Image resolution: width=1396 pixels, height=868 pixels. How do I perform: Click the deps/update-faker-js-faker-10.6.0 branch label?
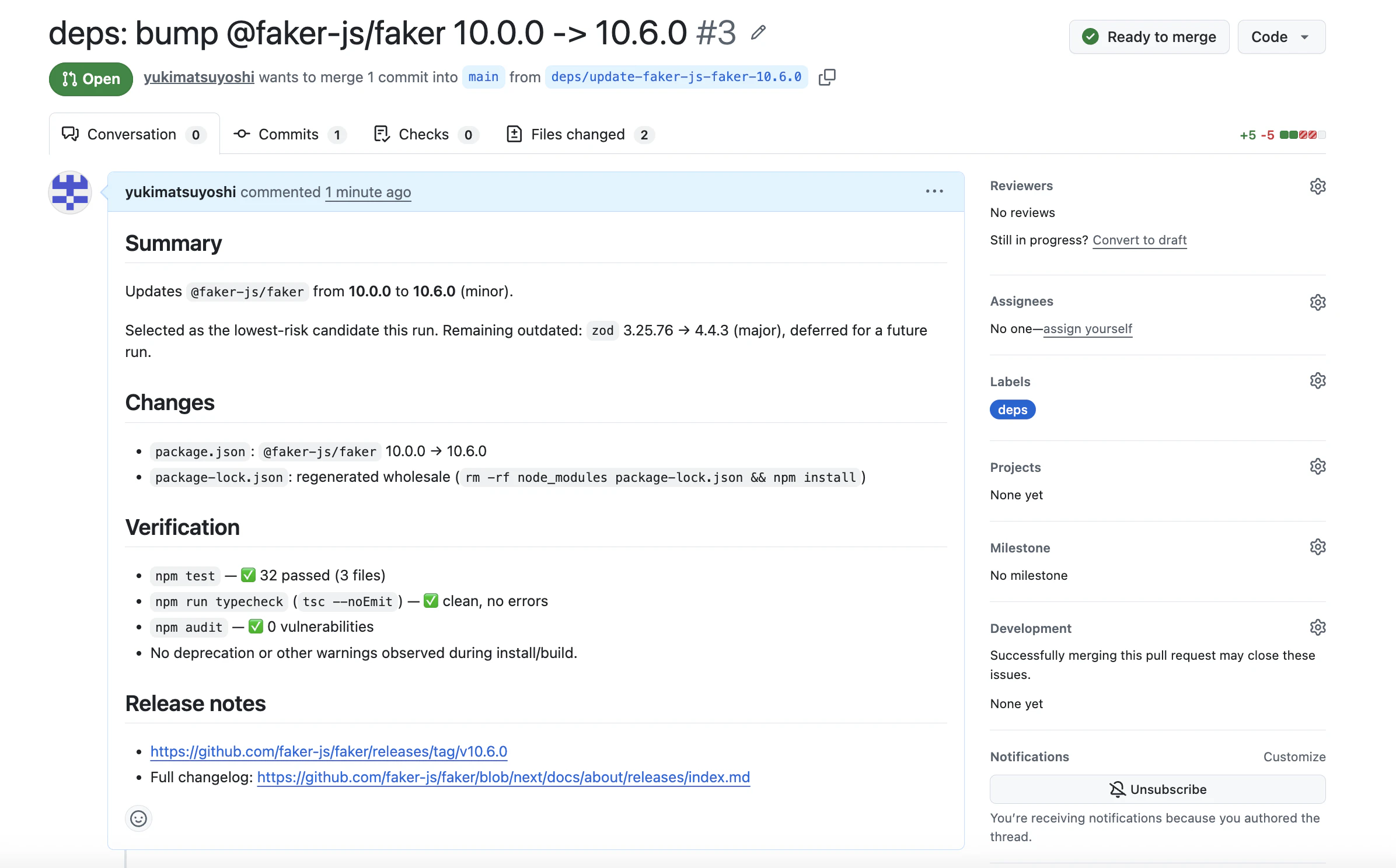676,77
